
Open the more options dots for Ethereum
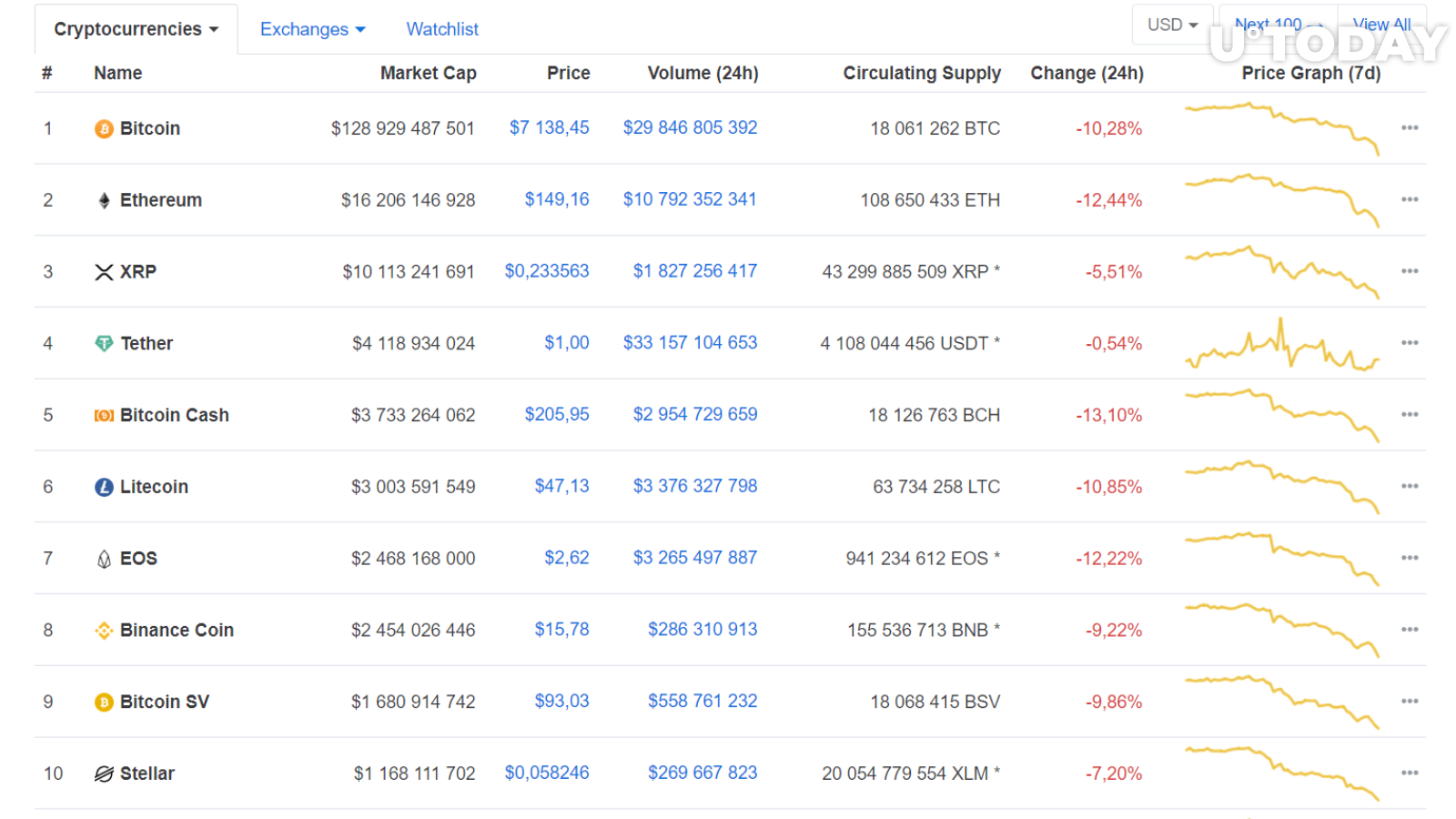[x=1410, y=200]
